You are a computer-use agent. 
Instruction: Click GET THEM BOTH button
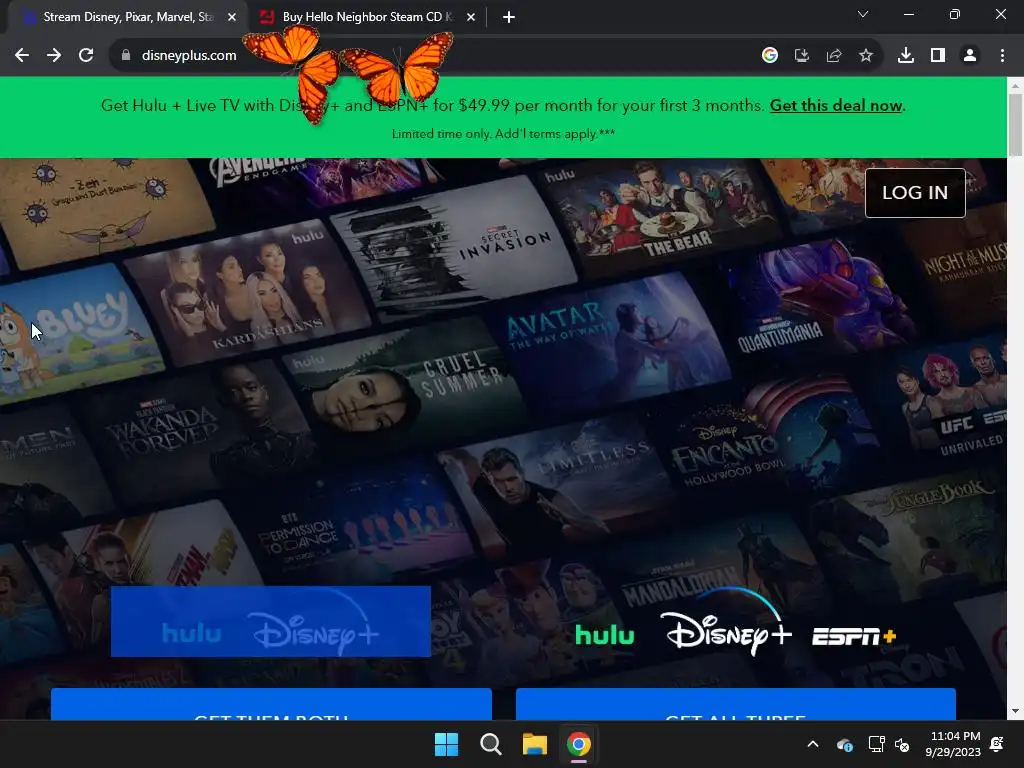coord(271,704)
